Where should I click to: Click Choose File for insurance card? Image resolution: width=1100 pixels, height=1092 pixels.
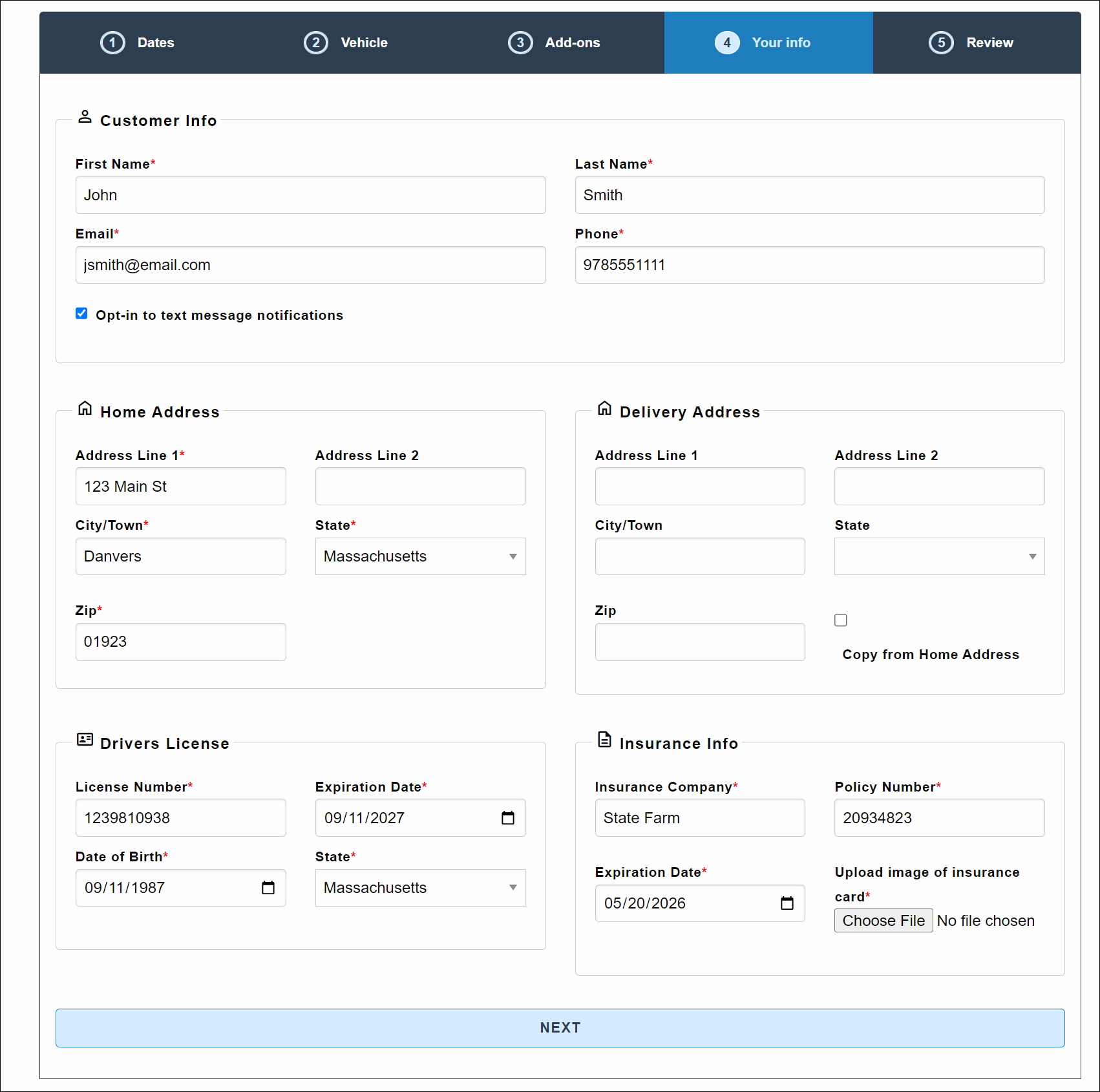(883, 921)
